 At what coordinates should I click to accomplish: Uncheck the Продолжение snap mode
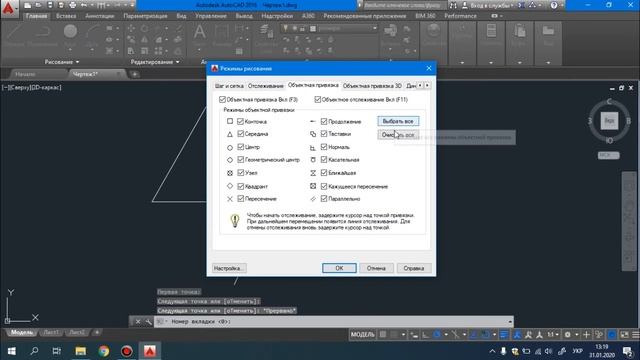[x=324, y=121]
